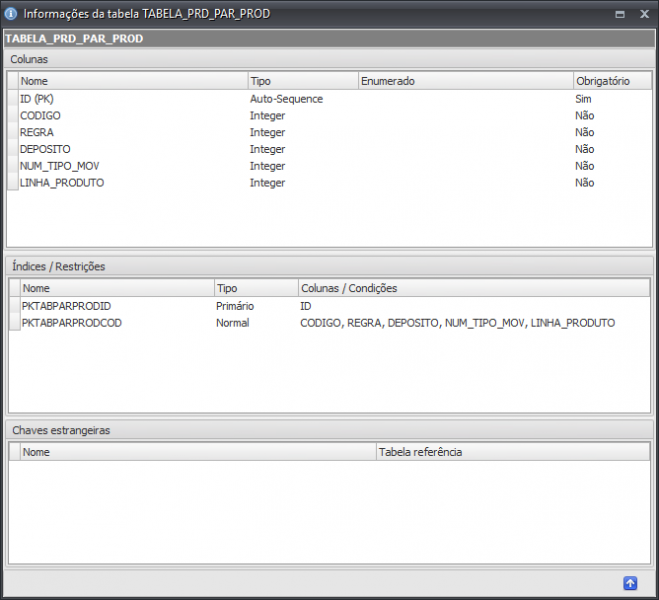The height and width of the screenshot is (600, 659).
Task: Click Tipo header in Índices grid
Action: click(256, 288)
